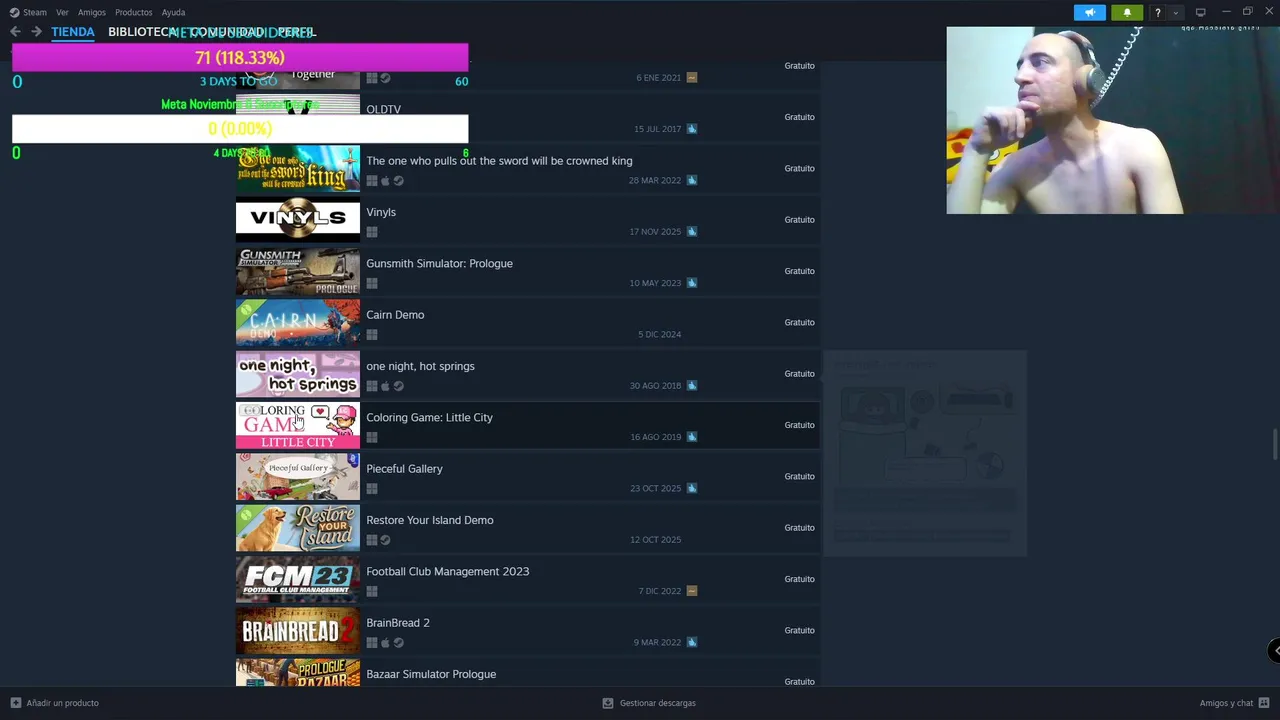Click Añadir un producto button
This screenshot has width=1280, height=720.
tap(55, 703)
